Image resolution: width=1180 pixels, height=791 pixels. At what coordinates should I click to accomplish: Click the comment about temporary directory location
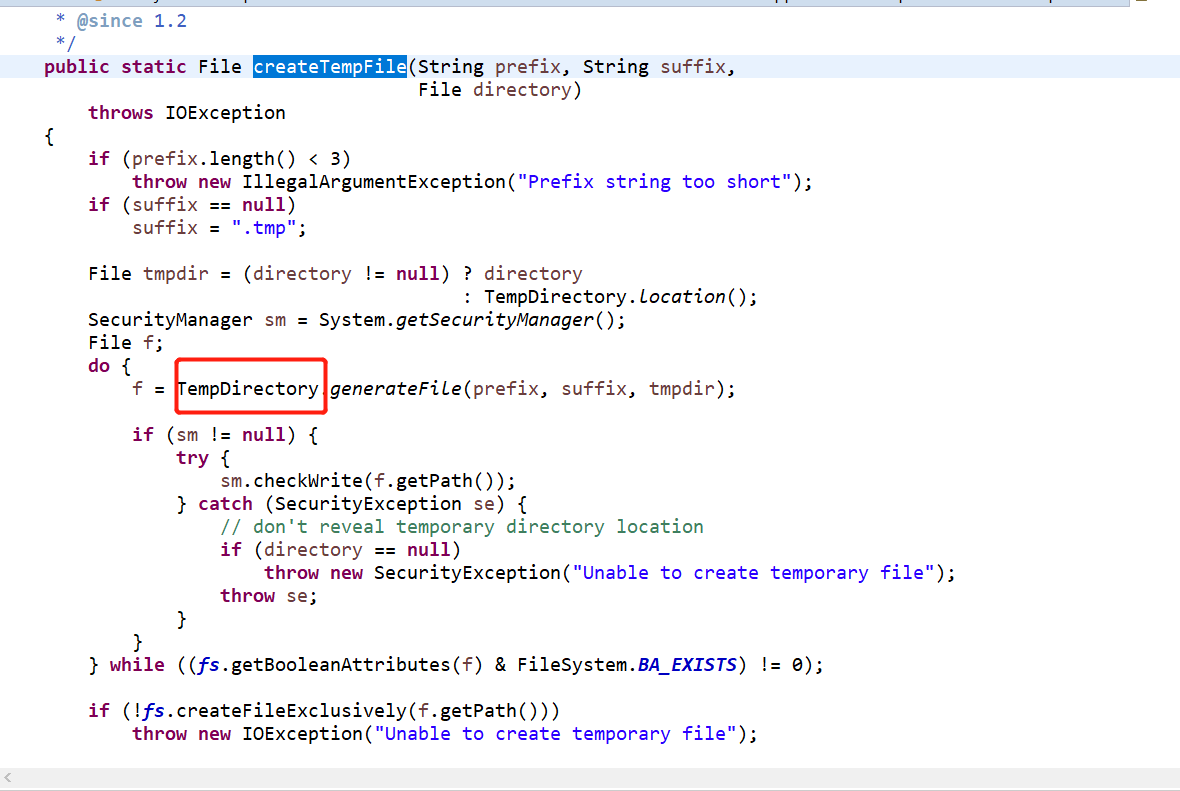point(460,526)
